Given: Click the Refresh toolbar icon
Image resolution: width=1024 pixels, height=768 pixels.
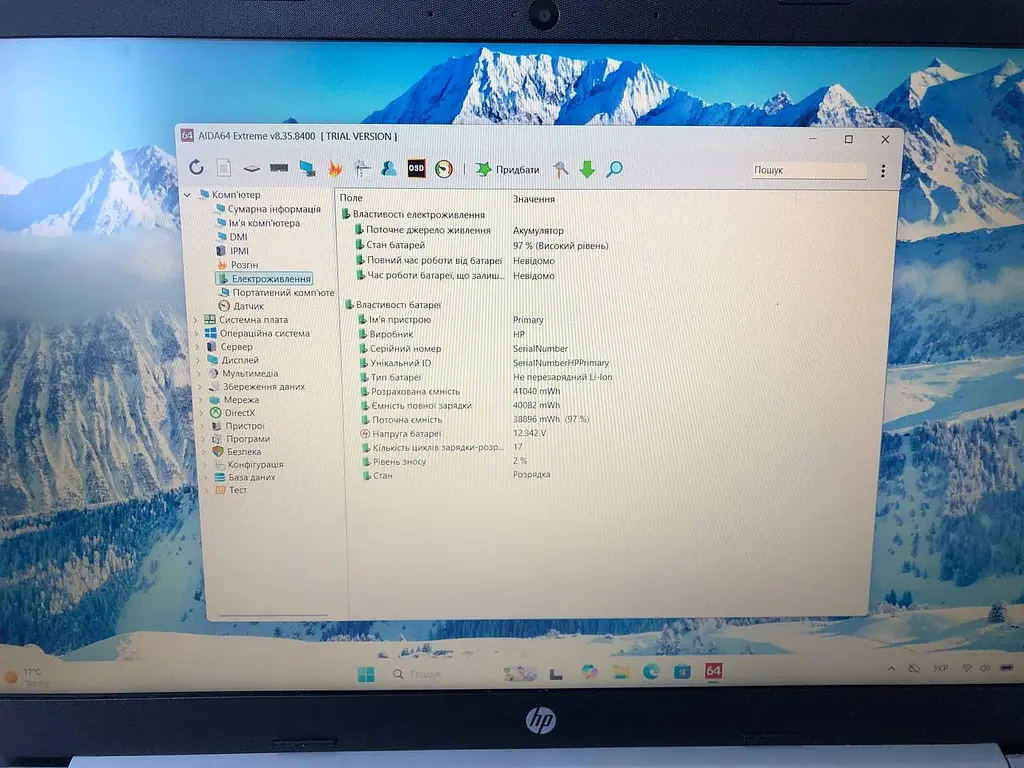Looking at the screenshot, I should pos(197,167).
